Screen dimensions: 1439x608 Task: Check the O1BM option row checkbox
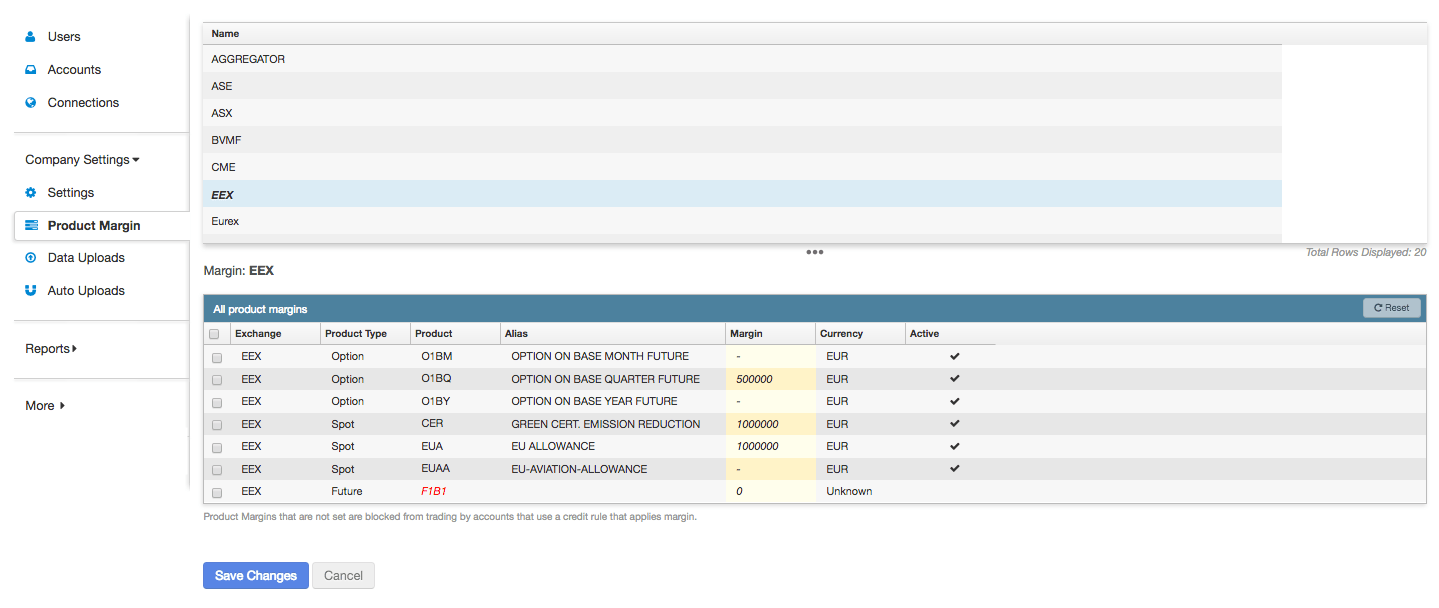click(x=216, y=357)
